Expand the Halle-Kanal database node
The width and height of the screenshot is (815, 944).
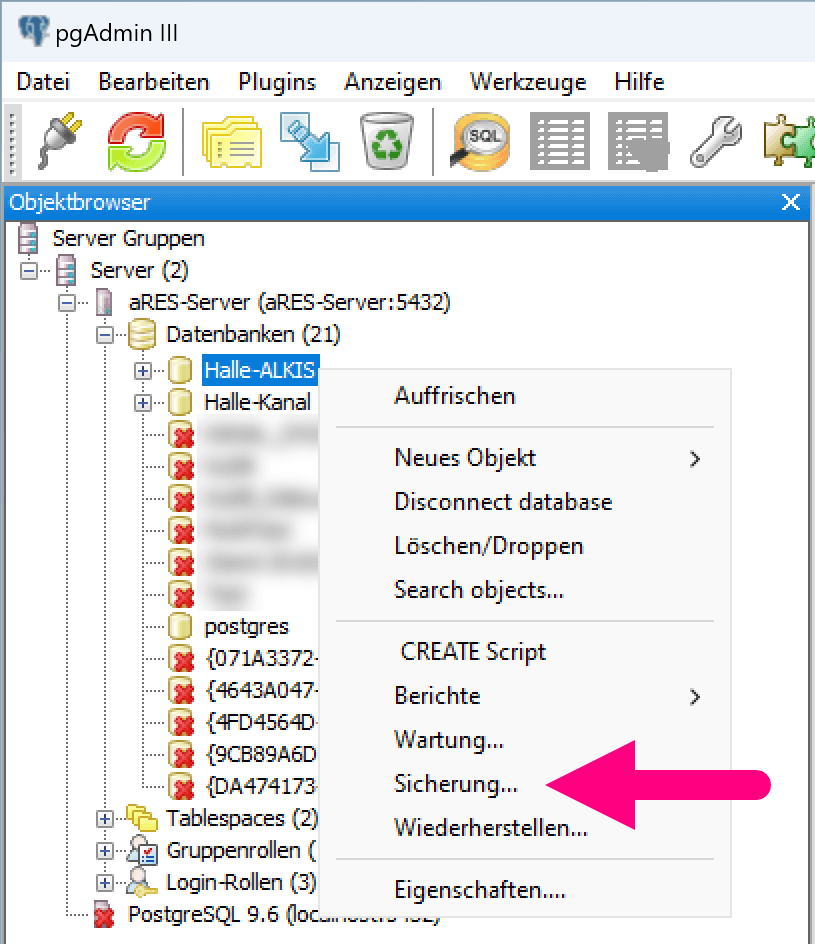[x=143, y=403]
